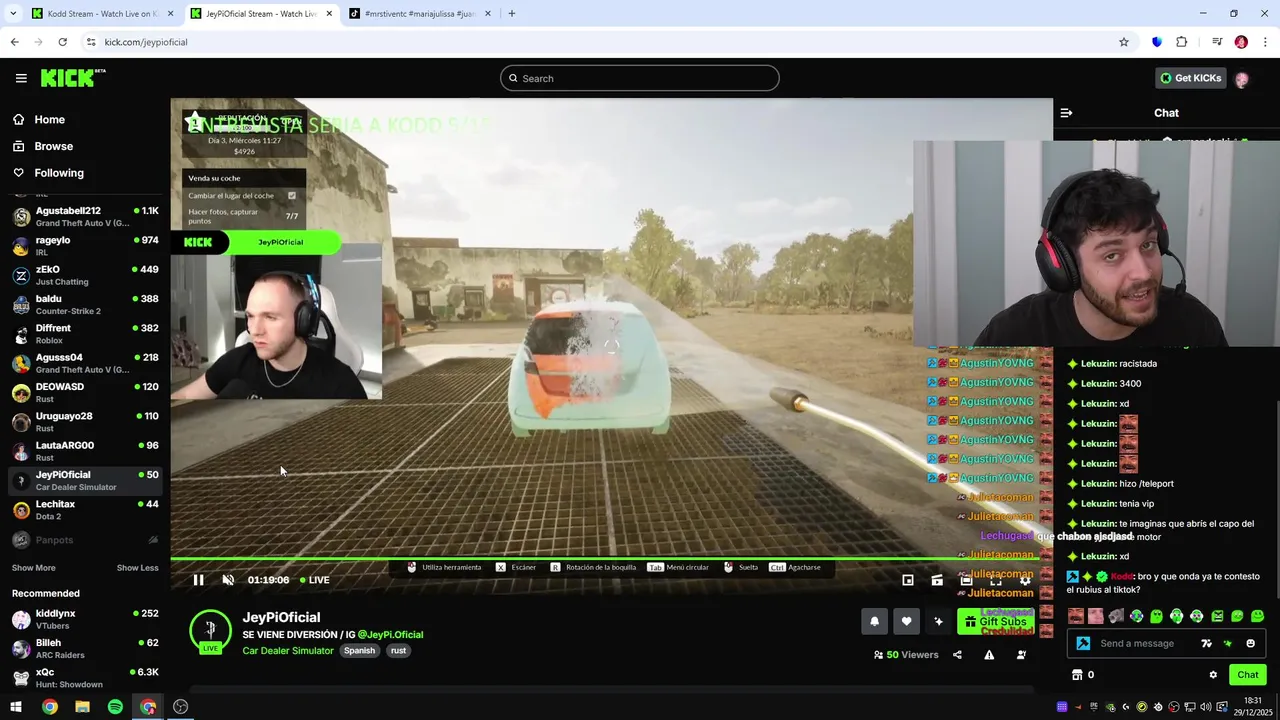Switch to Kodd Stream browser tab
This screenshot has height=720, width=1280.
point(102,13)
